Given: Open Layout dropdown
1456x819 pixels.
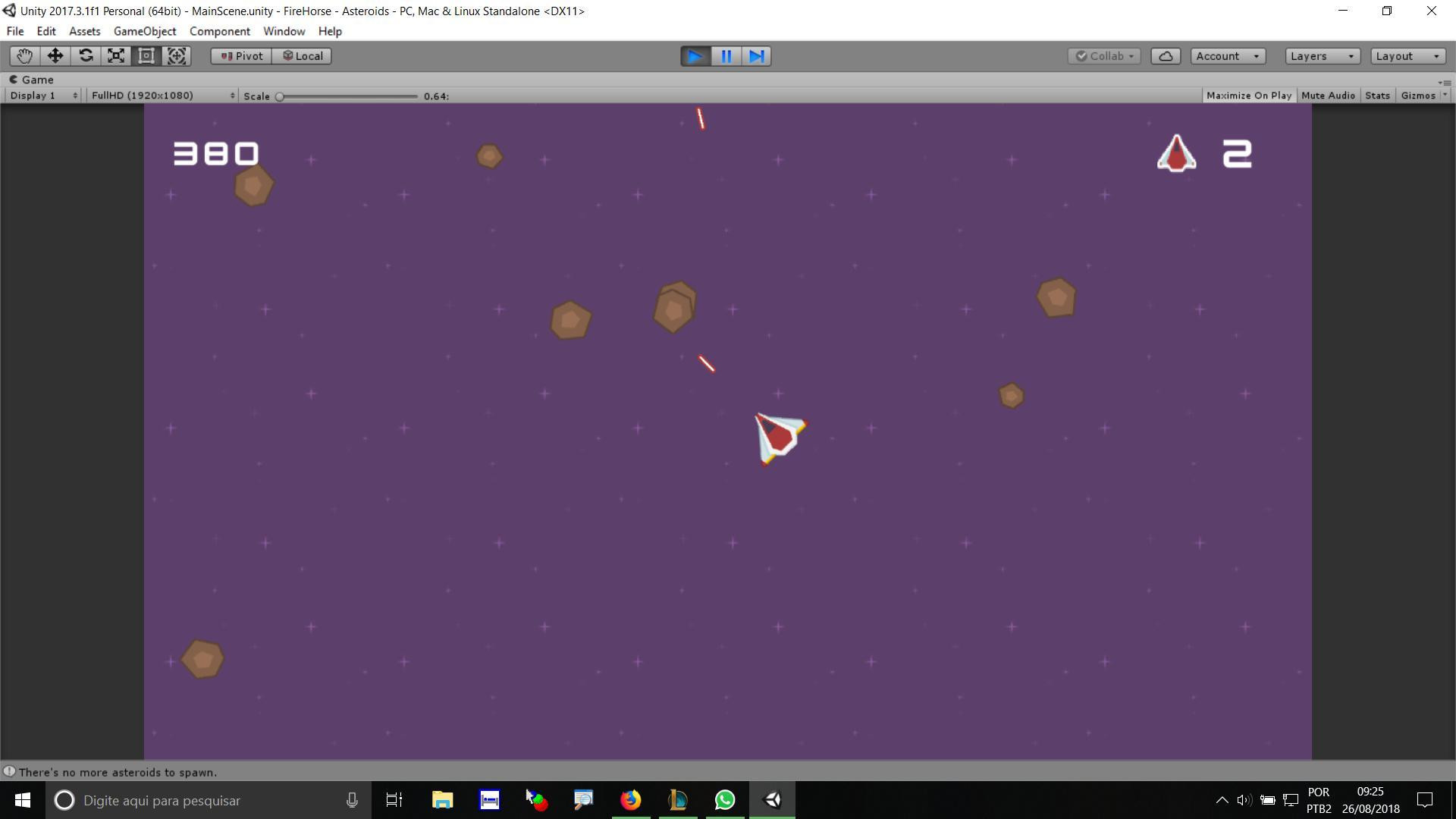Looking at the screenshot, I should point(1407,56).
